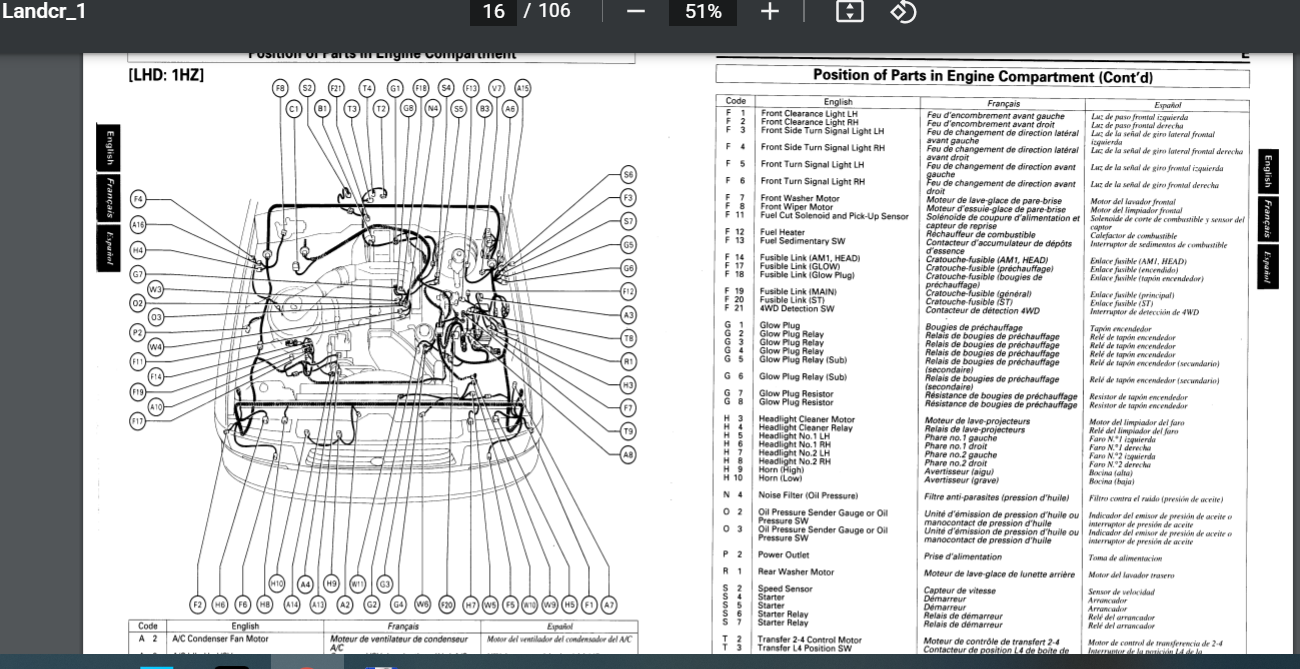This screenshot has width=1300, height=669.
Task: Click the A7 callout circle in diagram
Action: [x=608, y=605]
